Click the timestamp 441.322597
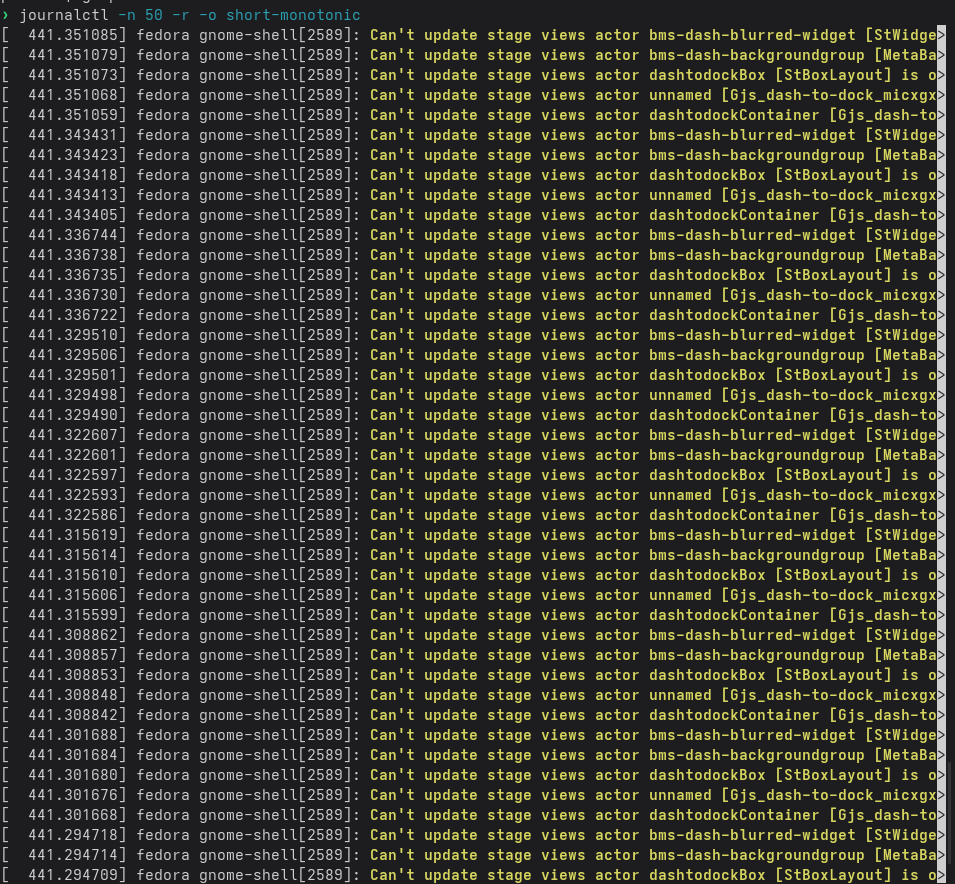955x884 pixels. [x=73, y=475]
